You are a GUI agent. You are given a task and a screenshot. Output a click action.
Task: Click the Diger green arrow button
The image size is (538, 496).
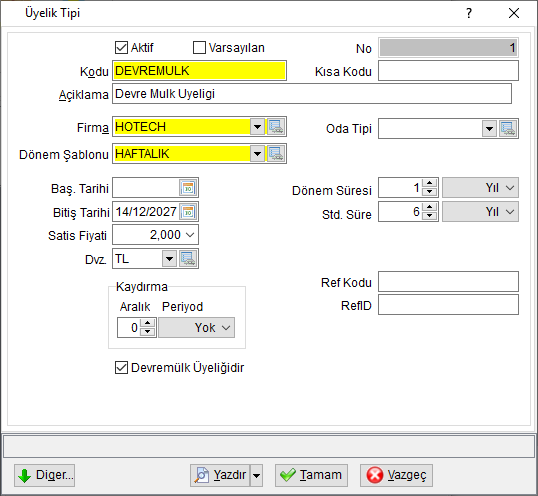pyautogui.click(x=45, y=475)
